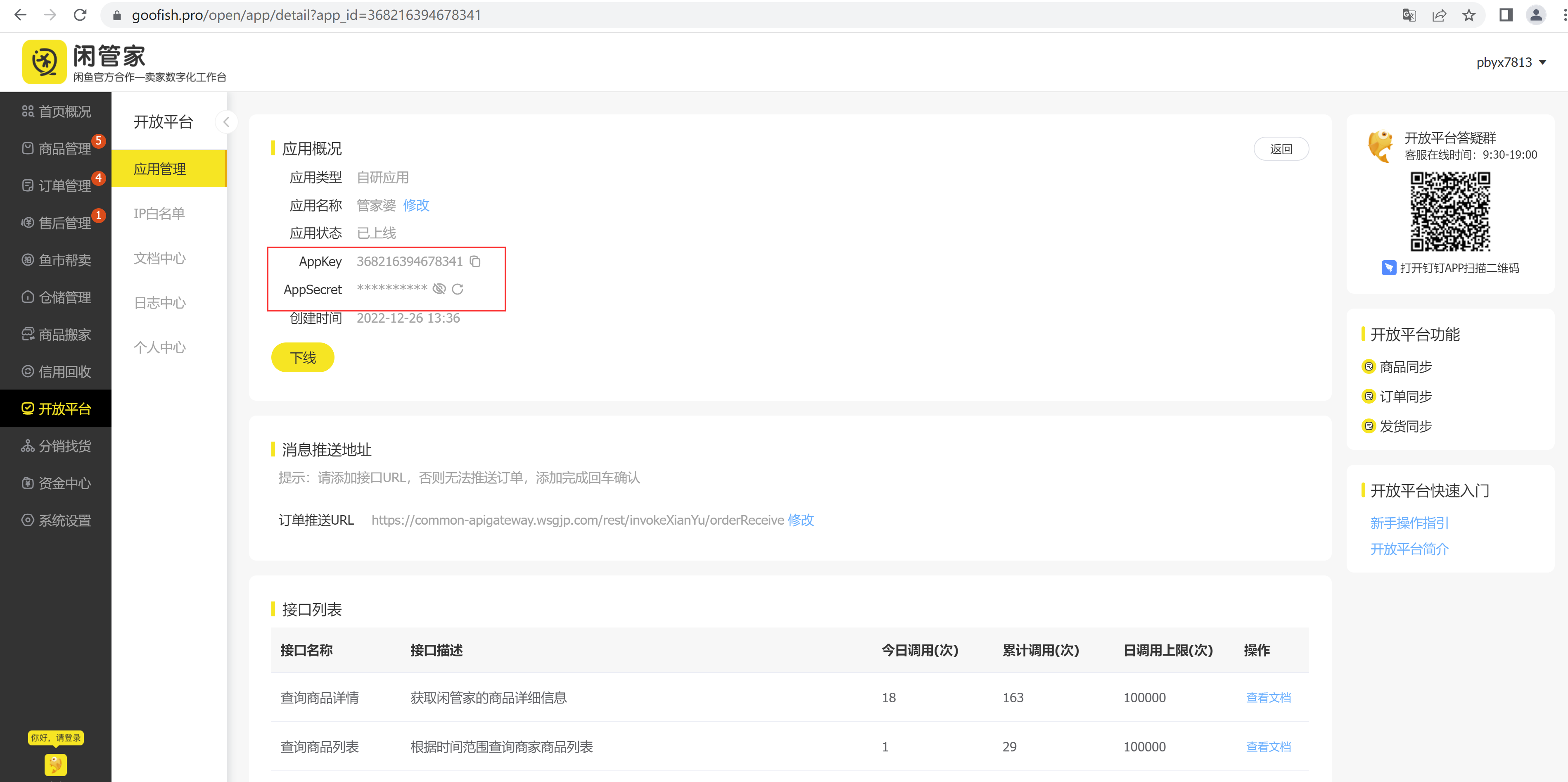Open 仓储管理 in the sidebar

point(55,297)
